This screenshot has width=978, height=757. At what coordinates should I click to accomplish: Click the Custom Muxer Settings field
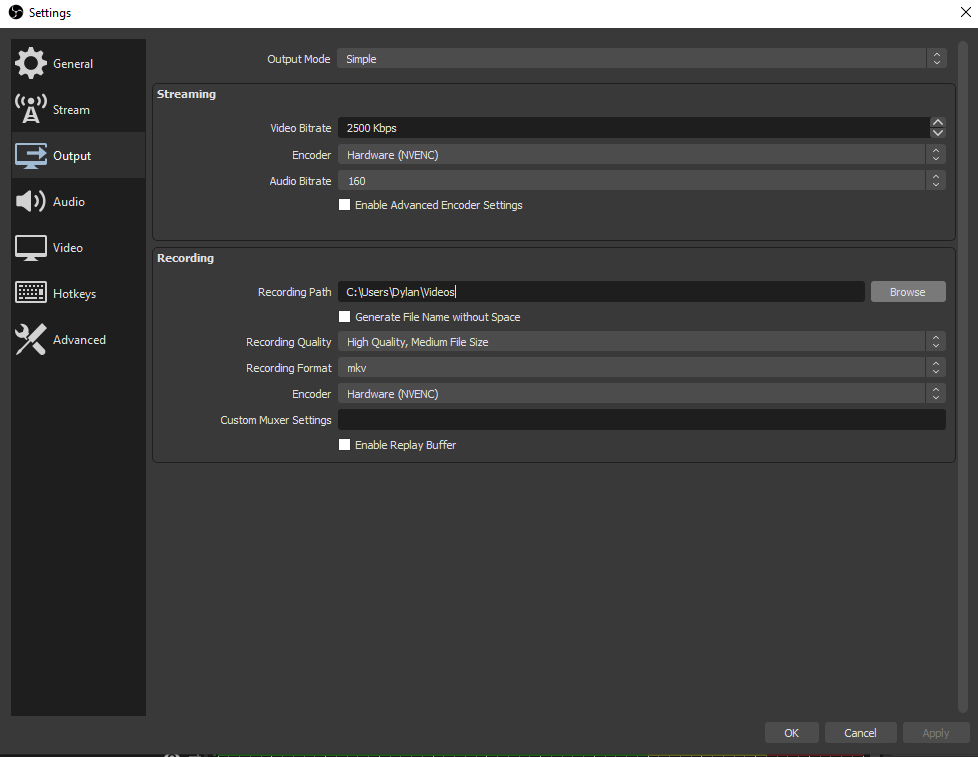point(642,420)
